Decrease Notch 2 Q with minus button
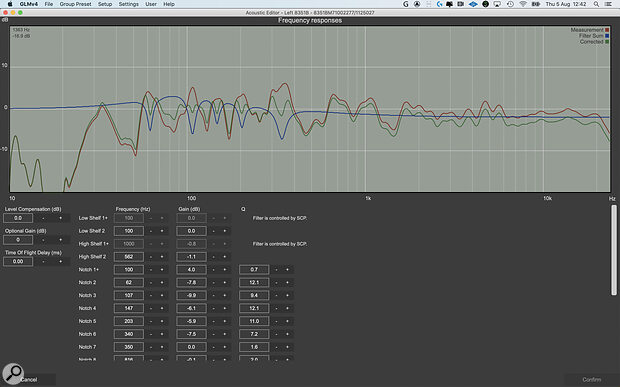Viewport: 620px width, 387px height. (276, 283)
